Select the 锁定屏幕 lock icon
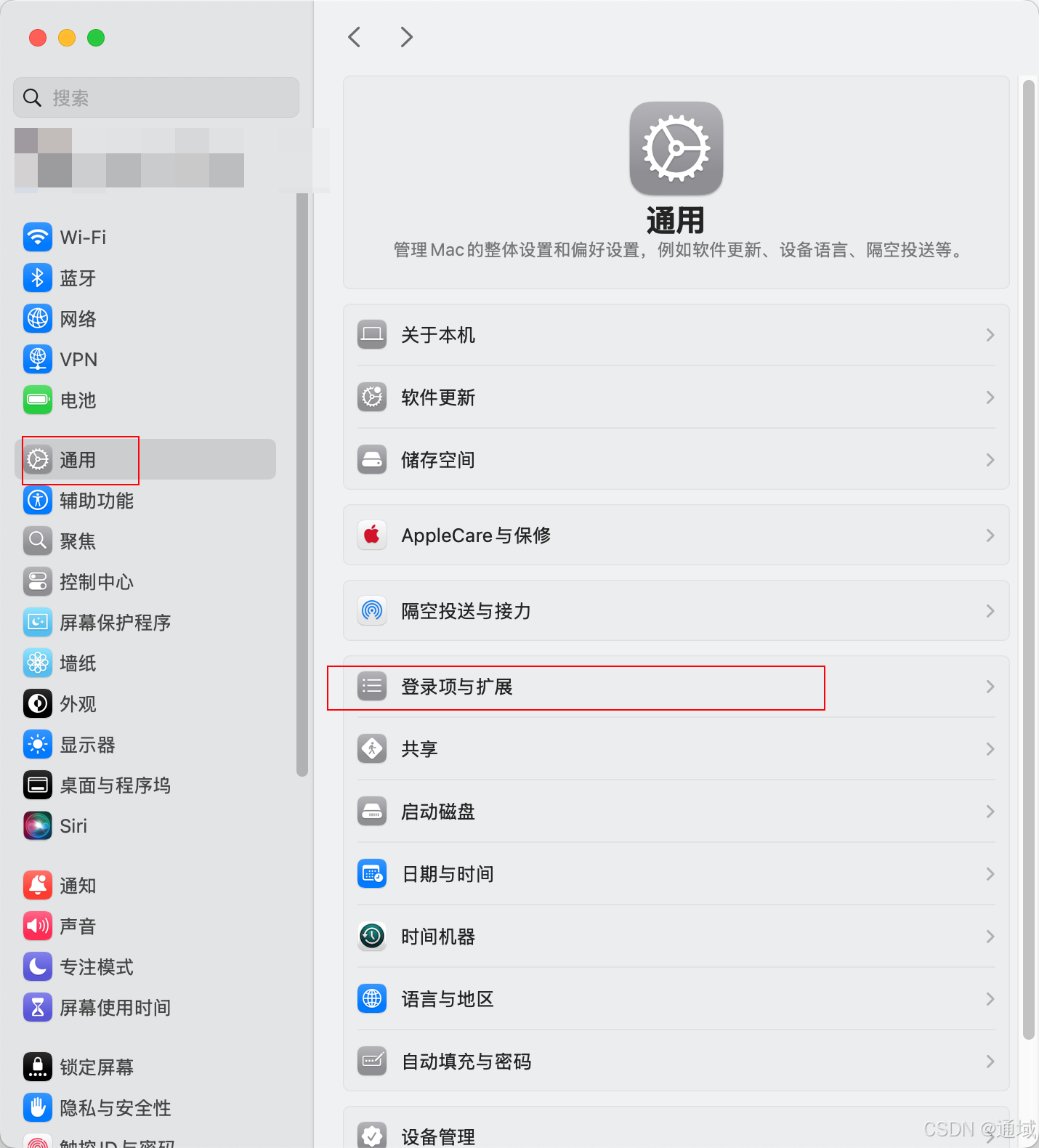 pos(38,1067)
